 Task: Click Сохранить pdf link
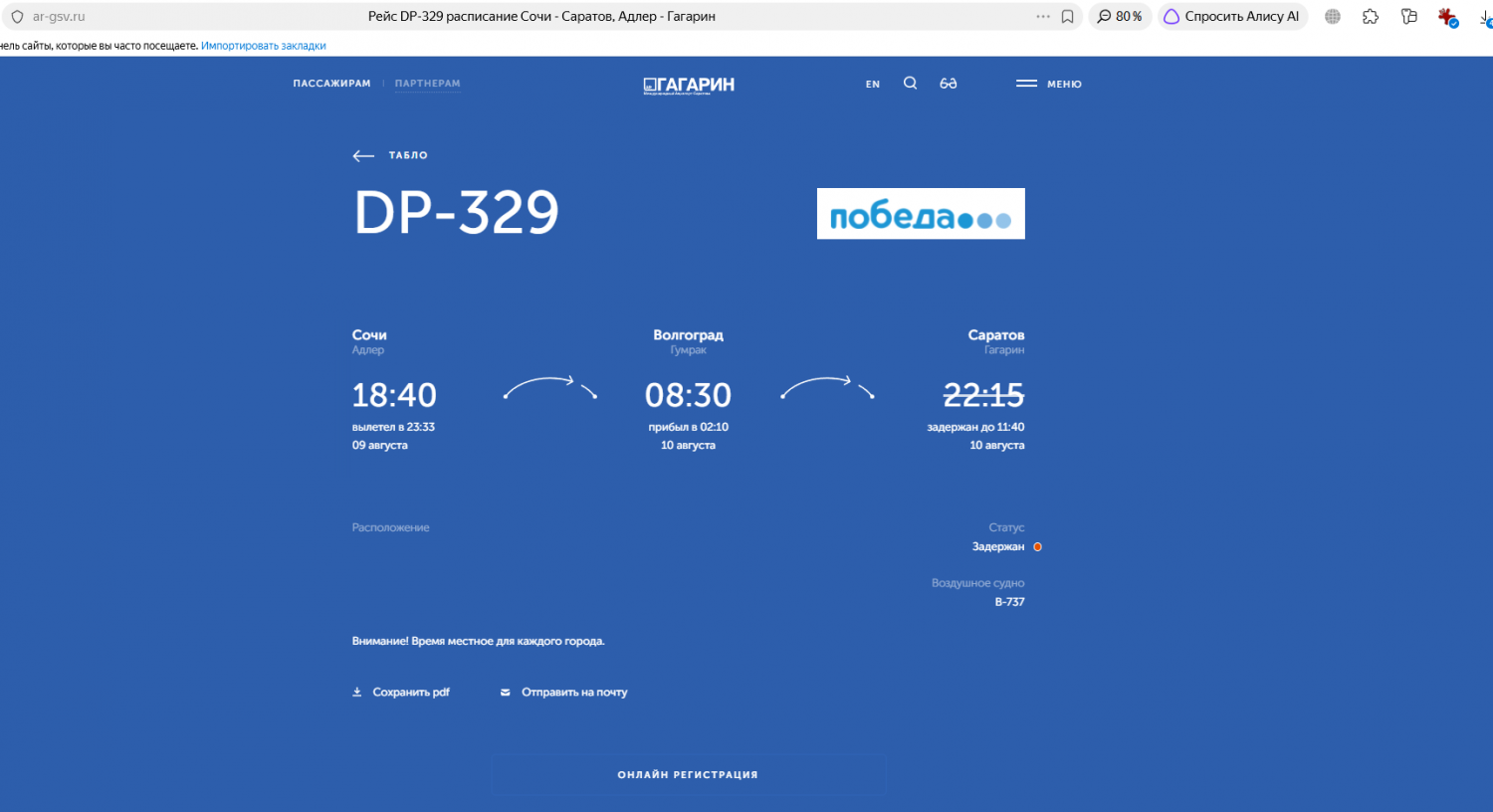coord(411,693)
